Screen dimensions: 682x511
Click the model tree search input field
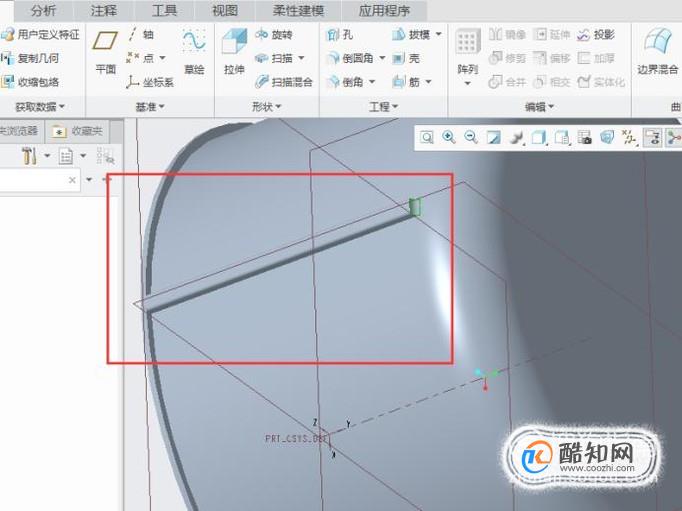tap(40, 180)
